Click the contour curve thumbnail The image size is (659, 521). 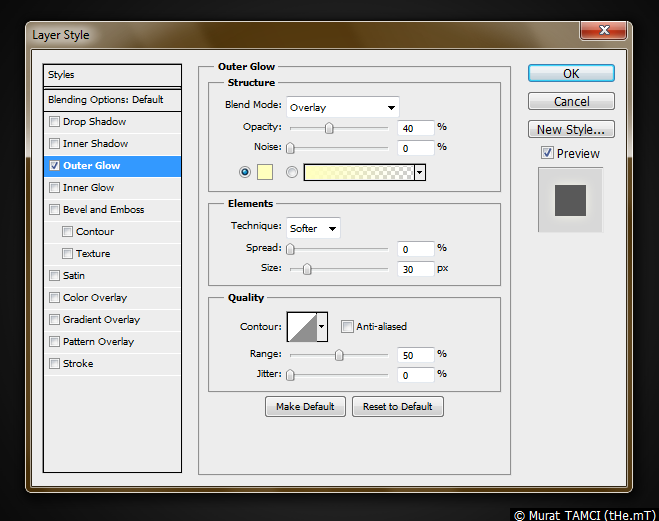point(301,326)
